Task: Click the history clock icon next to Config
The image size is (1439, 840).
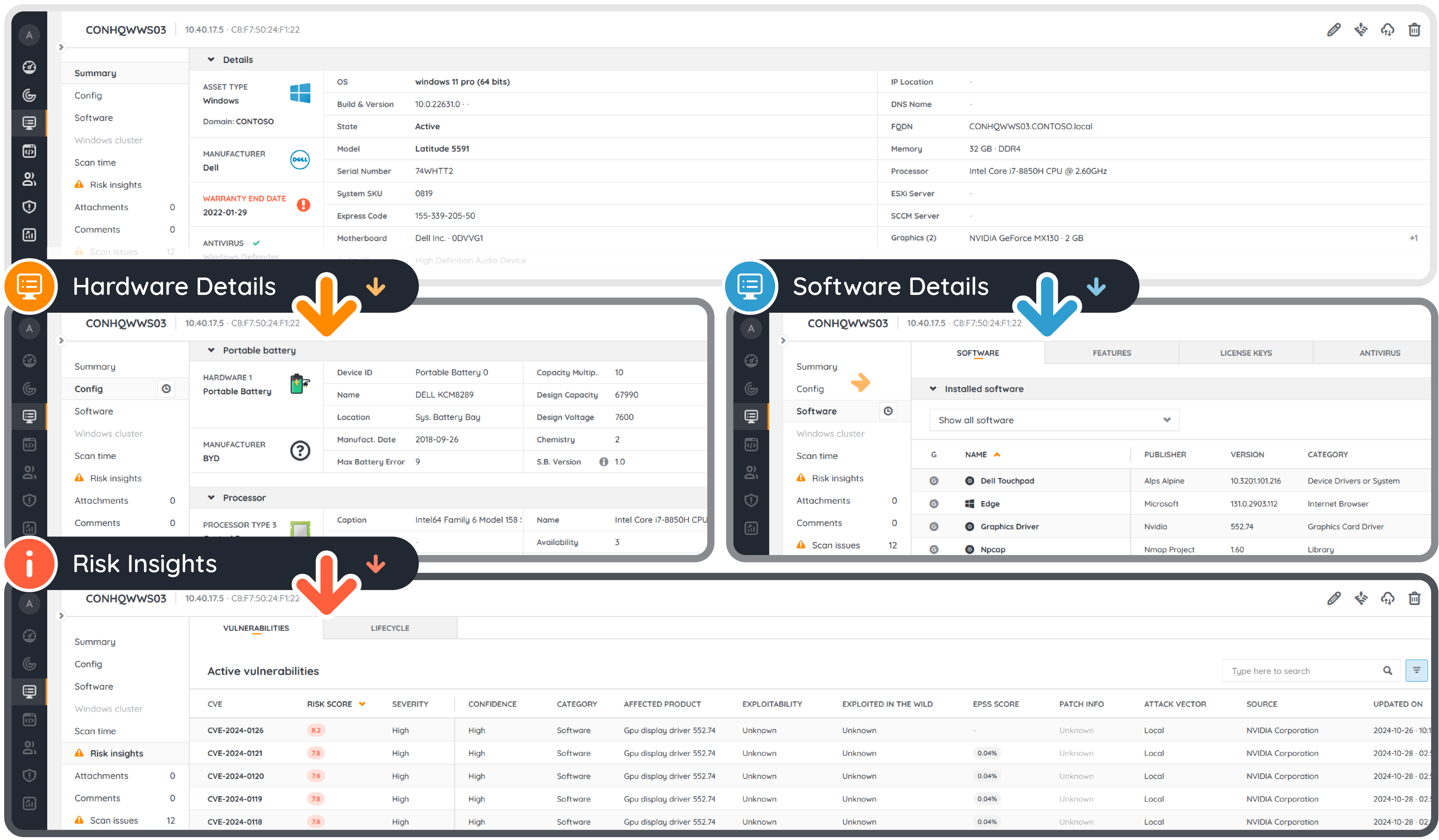Action: point(166,389)
